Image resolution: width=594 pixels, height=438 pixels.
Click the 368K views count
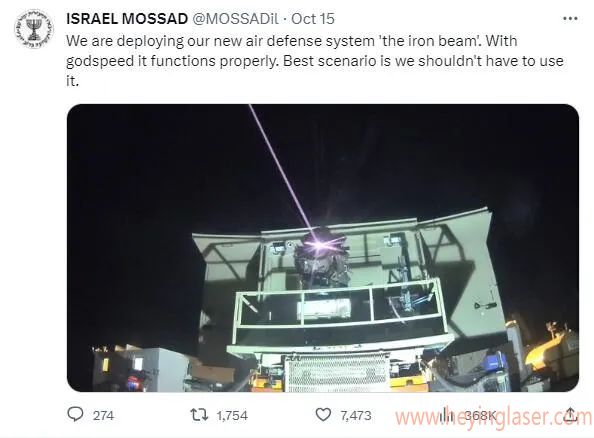[480, 416]
